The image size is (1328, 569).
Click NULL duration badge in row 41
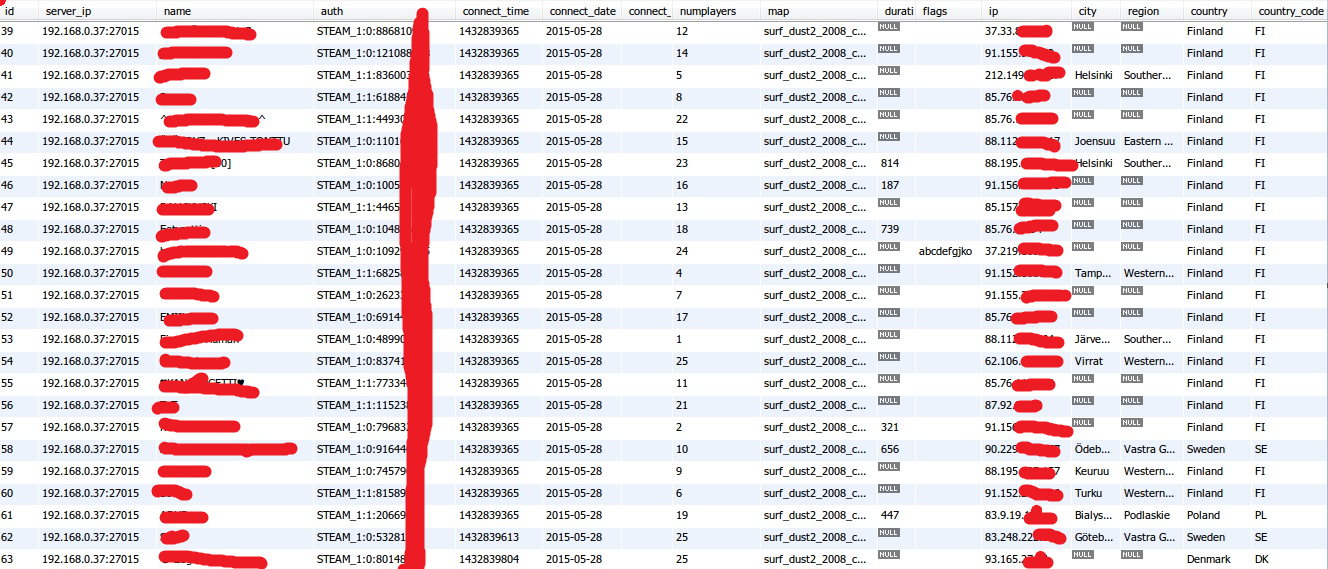click(x=889, y=71)
